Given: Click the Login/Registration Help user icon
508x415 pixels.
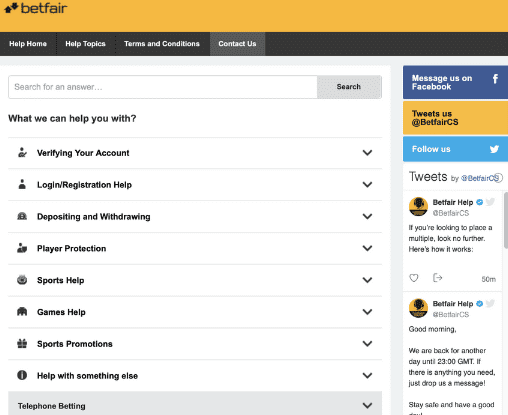Looking at the screenshot, I should tap(22, 184).
